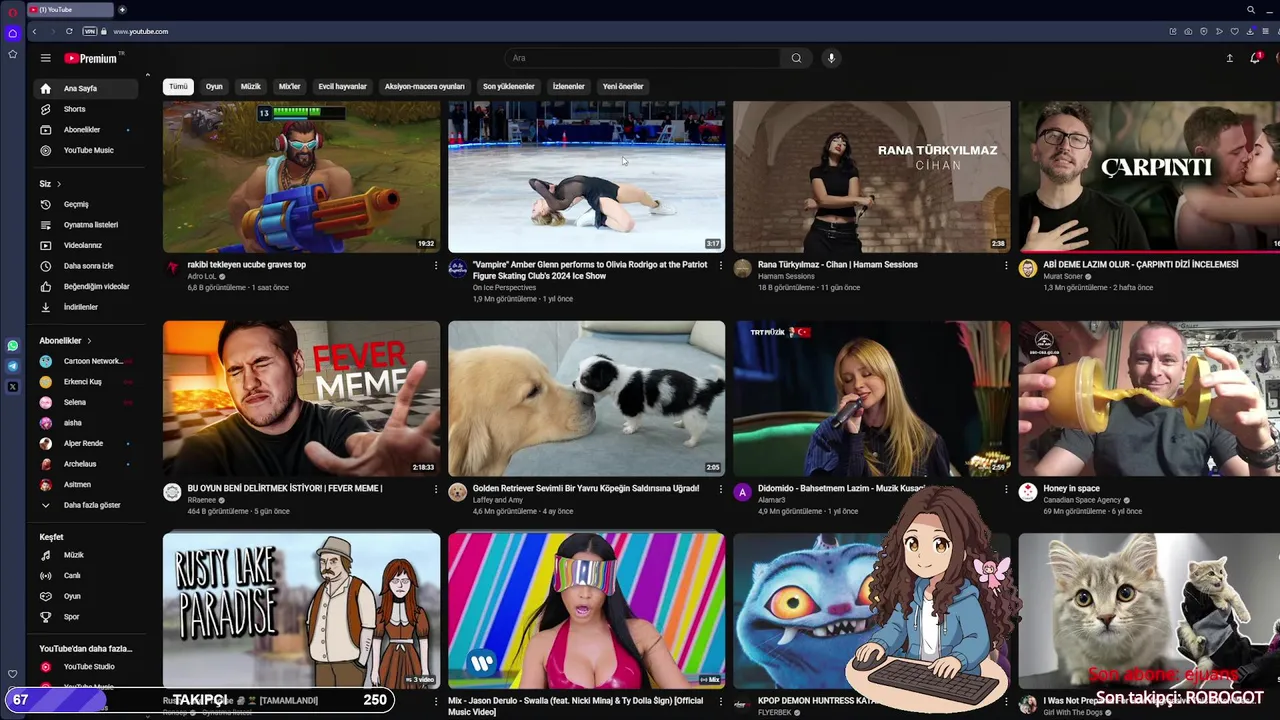Viewport: 1280px width, 720px height.
Task: Play the Golden Retriever puppy video thumbnail
Action: 586,398
